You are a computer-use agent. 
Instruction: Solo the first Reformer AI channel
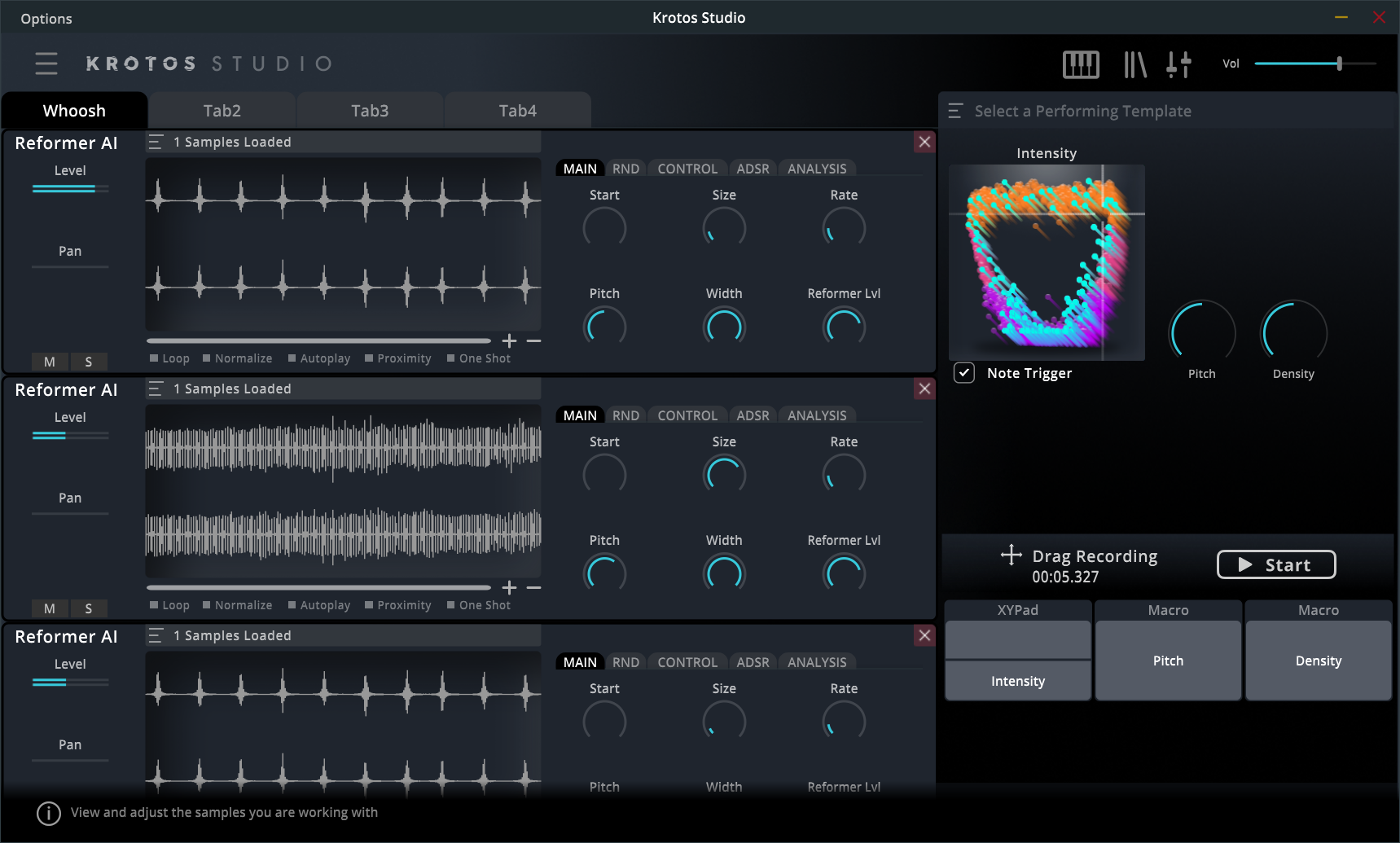90,361
